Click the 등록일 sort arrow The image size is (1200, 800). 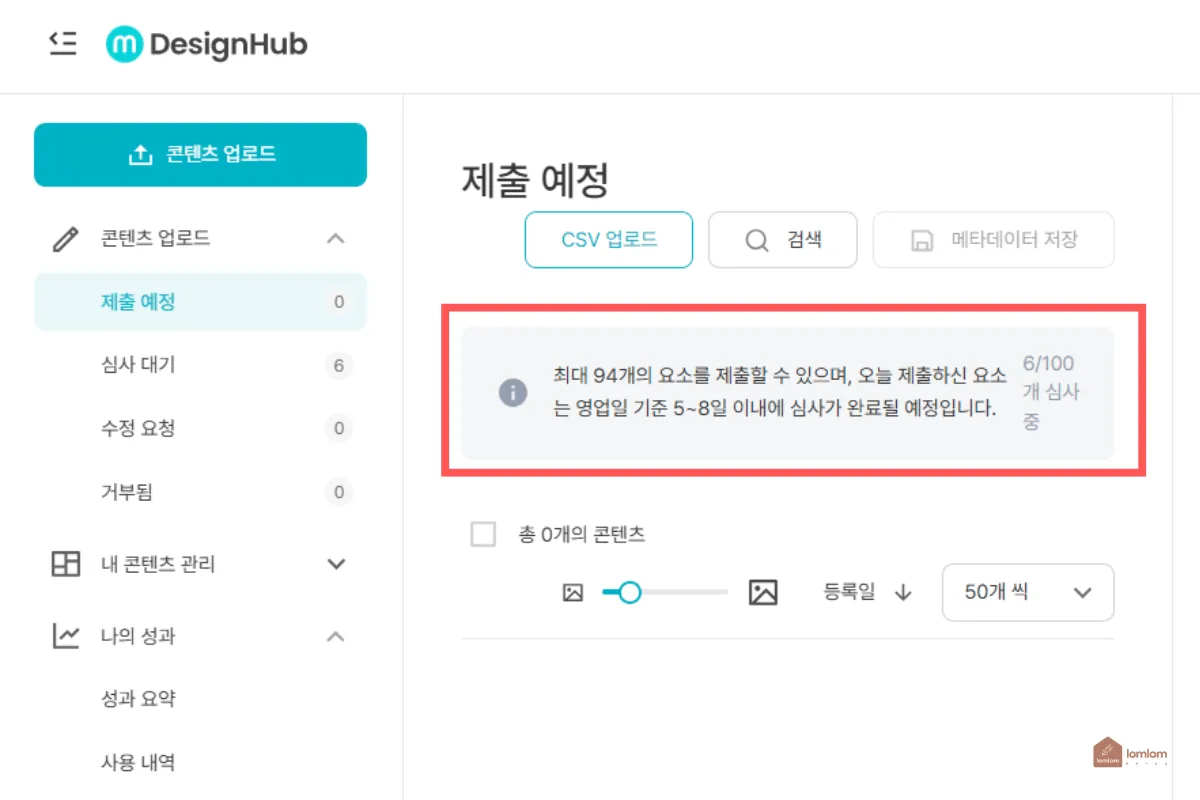tap(903, 592)
